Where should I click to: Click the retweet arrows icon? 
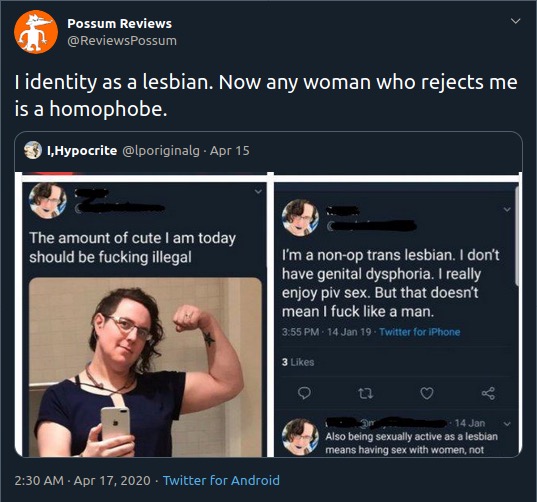(365, 393)
